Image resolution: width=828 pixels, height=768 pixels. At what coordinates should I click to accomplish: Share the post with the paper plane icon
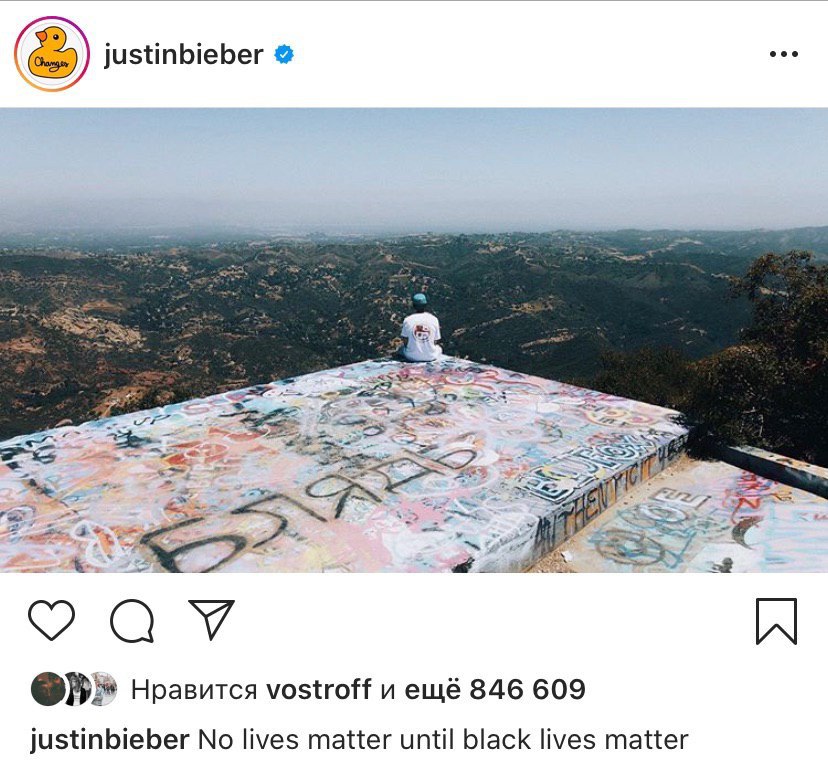coord(212,619)
